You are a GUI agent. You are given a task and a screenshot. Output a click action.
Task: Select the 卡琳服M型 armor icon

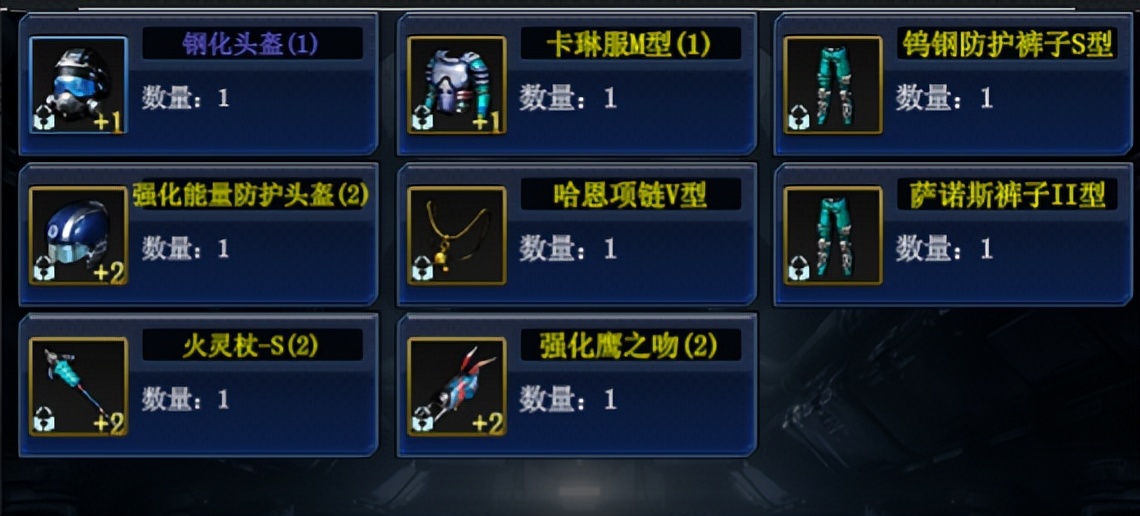coord(457,85)
